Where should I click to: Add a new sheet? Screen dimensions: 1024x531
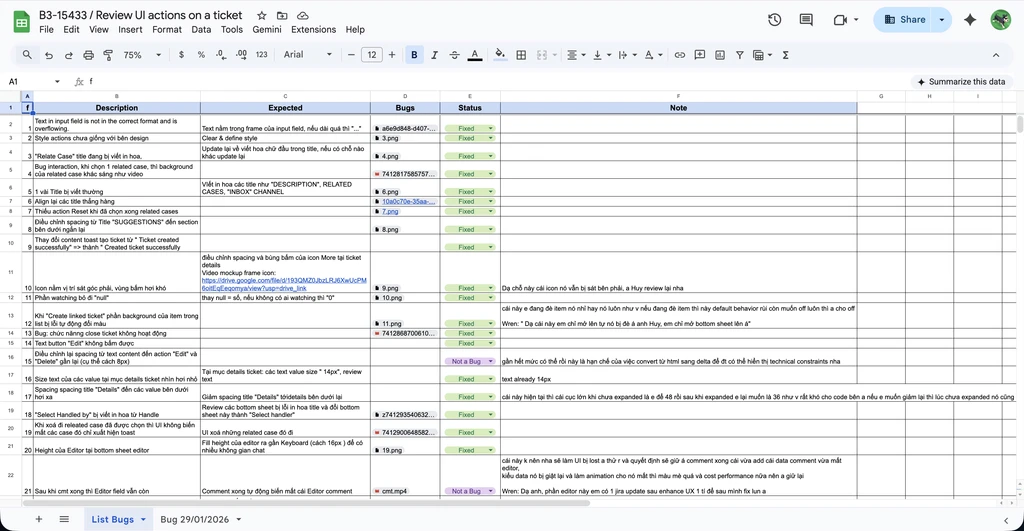(x=39, y=519)
